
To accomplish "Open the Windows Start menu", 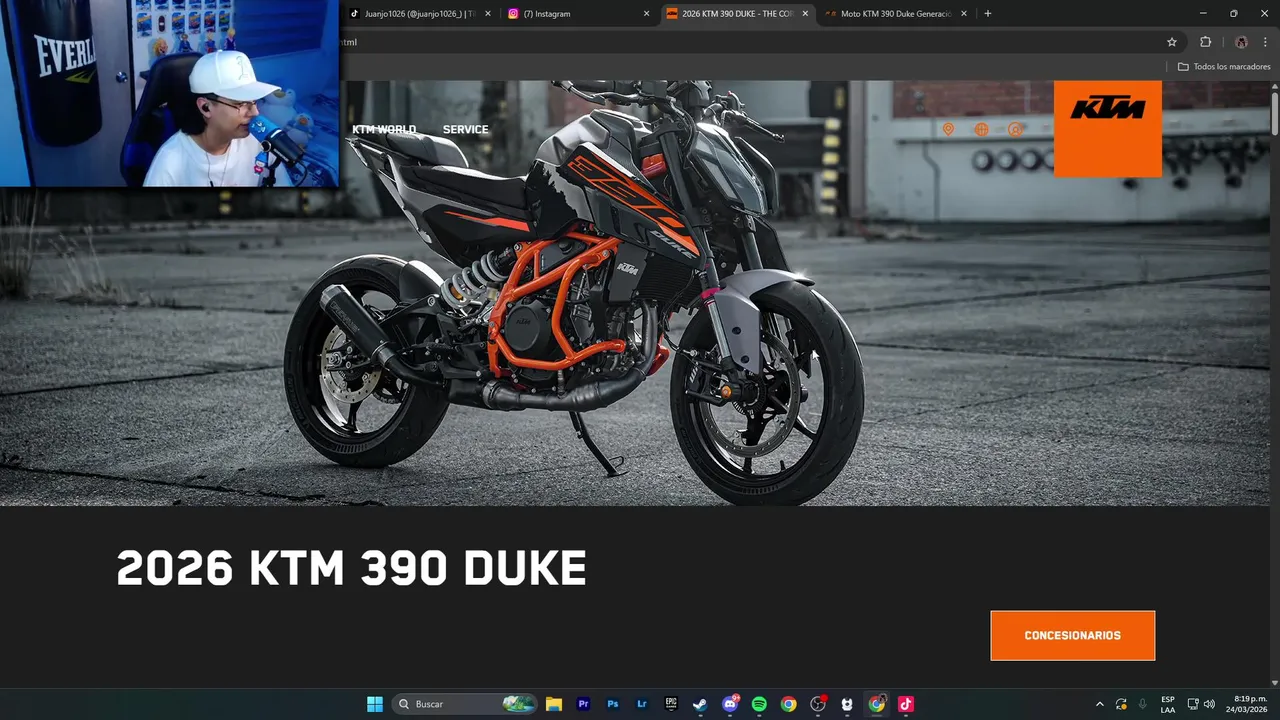I will click(x=375, y=704).
